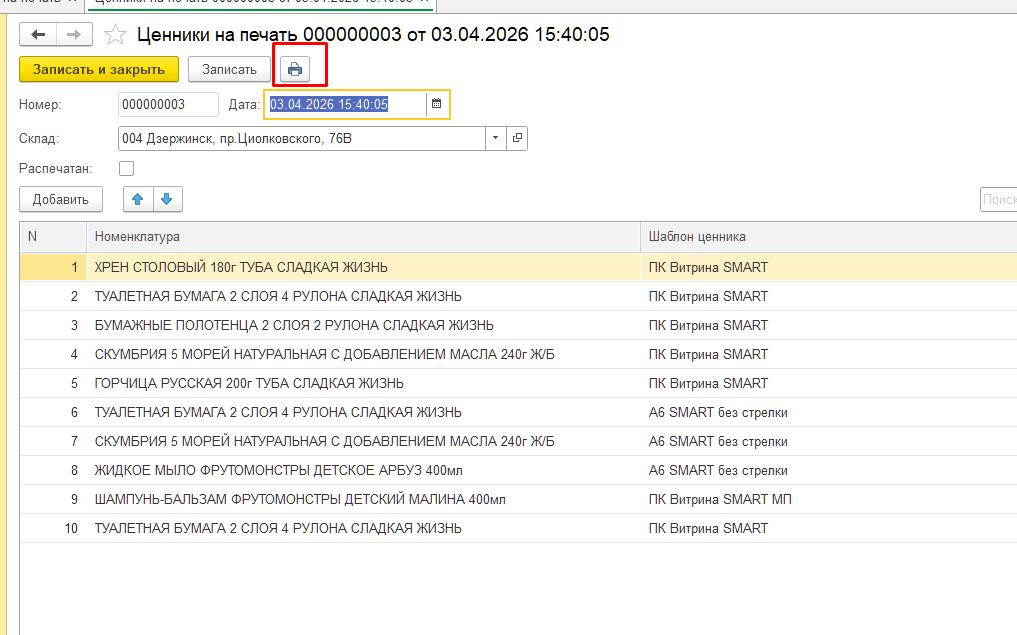The height and width of the screenshot is (635, 1017).
Task: Open the calendar picker for Дата
Action: 436,104
